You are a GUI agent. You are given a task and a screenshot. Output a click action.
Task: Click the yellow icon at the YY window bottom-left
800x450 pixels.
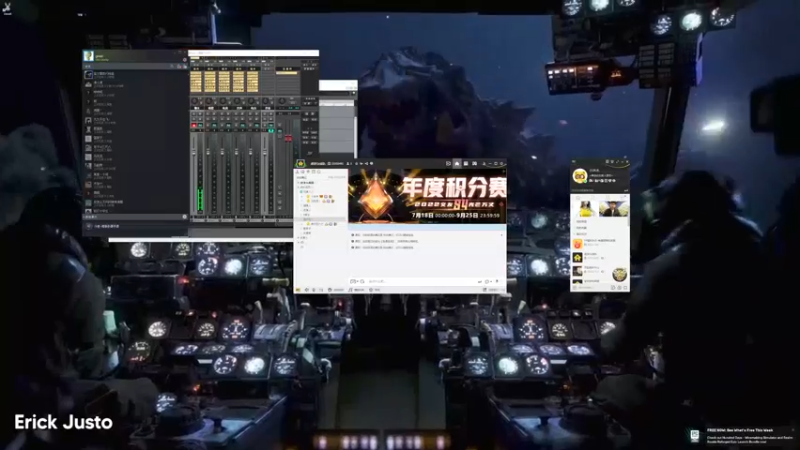(x=298, y=290)
